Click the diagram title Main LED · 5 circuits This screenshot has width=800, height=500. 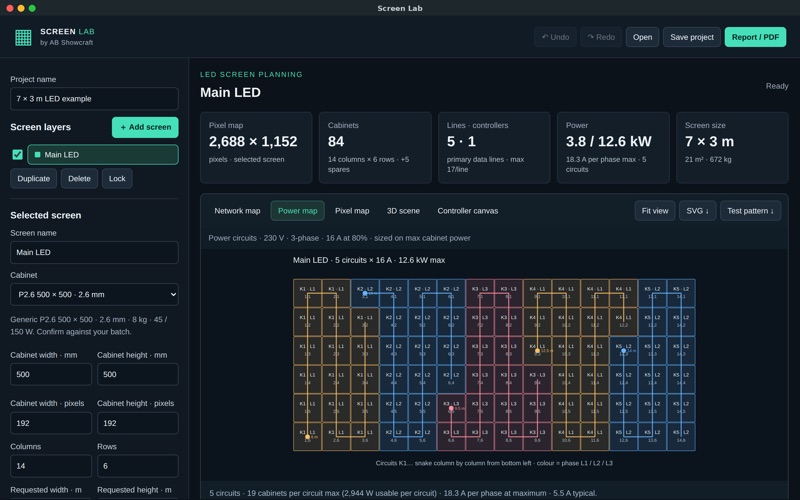tap(369, 260)
